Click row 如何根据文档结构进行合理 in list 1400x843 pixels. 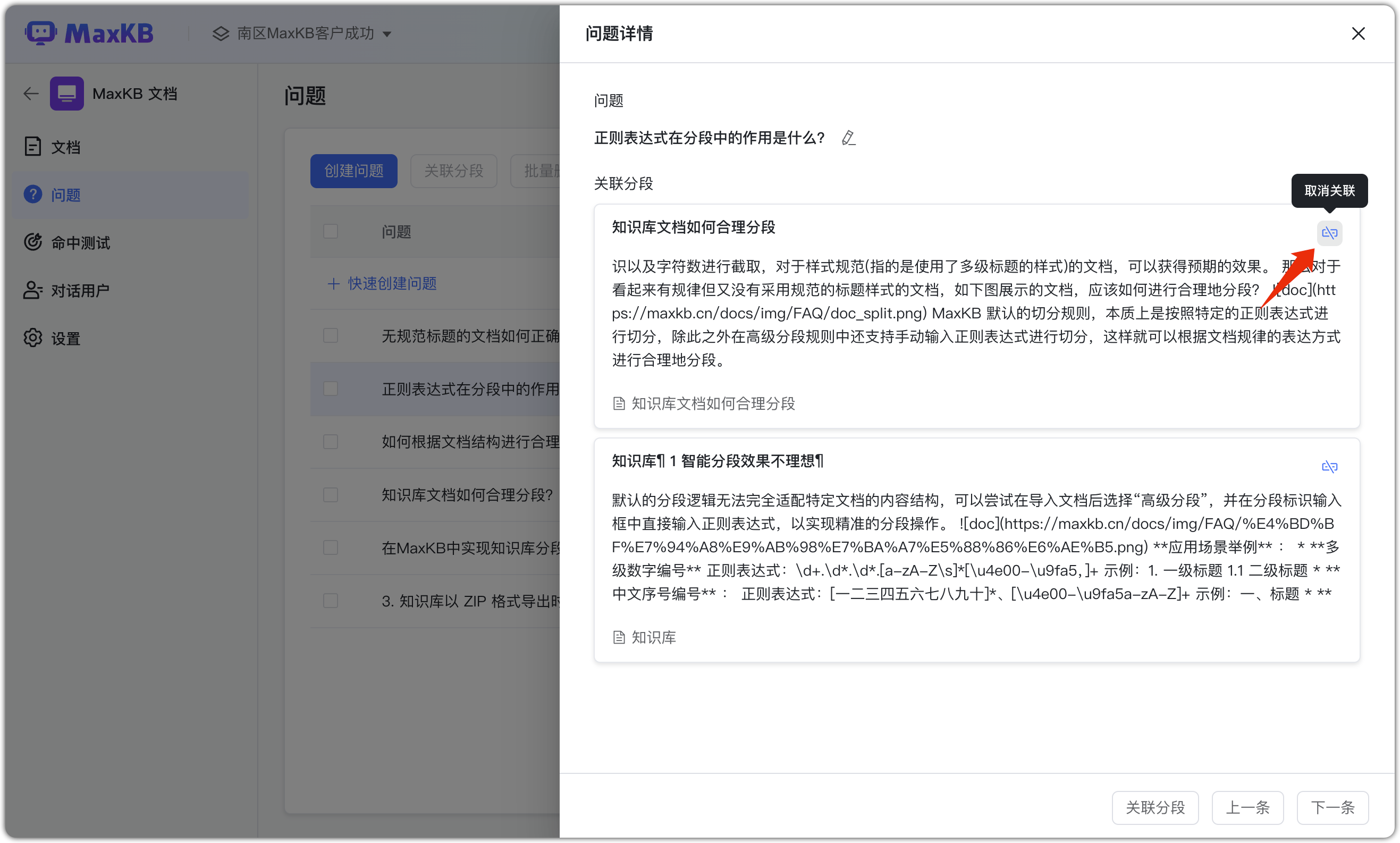[x=435, y=441]
